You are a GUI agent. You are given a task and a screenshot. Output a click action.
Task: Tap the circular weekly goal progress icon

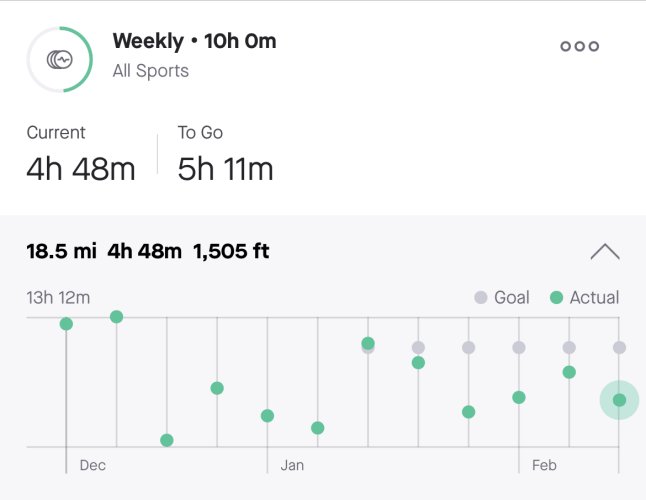click(60, 60)
